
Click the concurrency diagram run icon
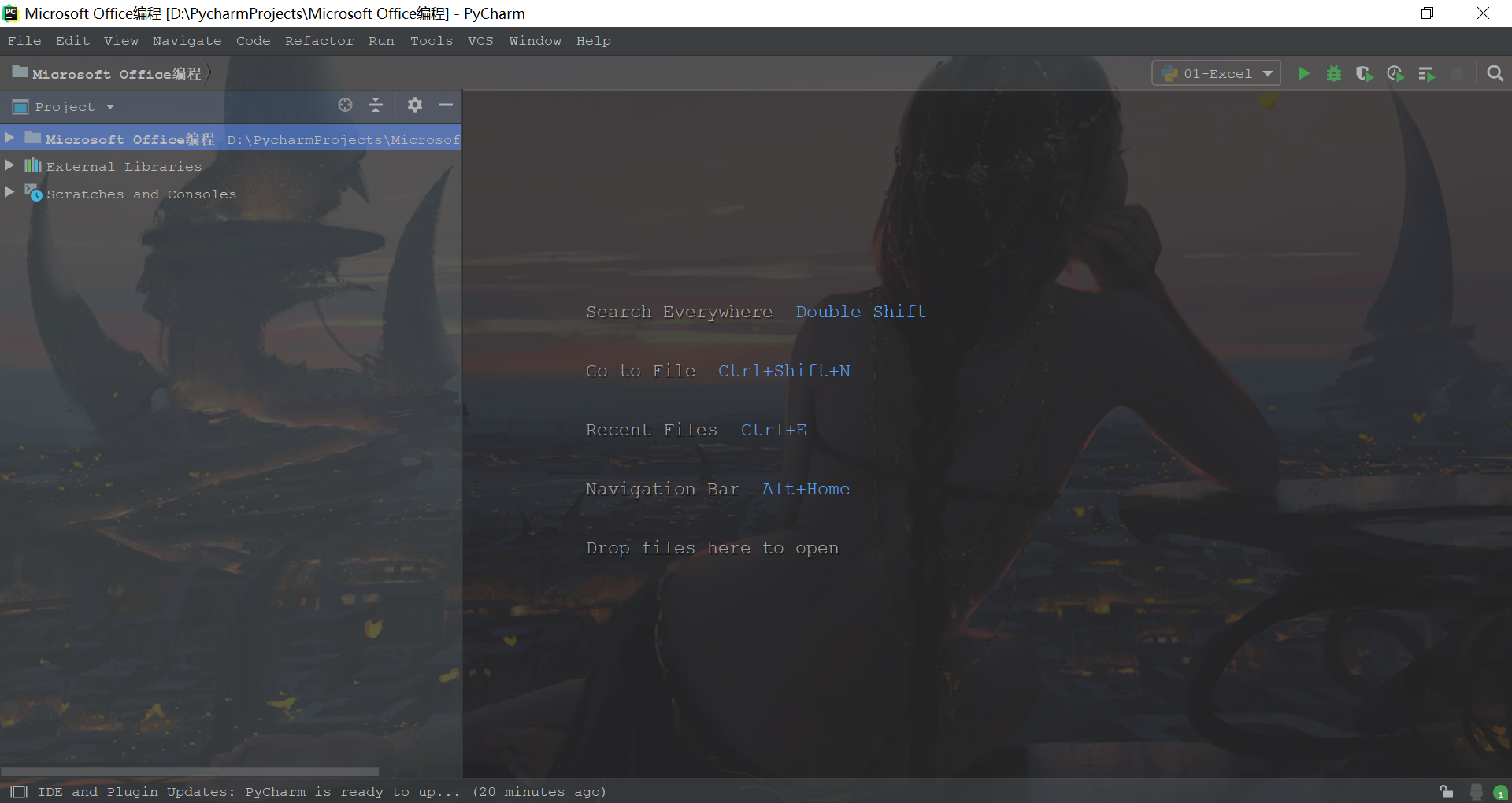[x=1426, y=73]
